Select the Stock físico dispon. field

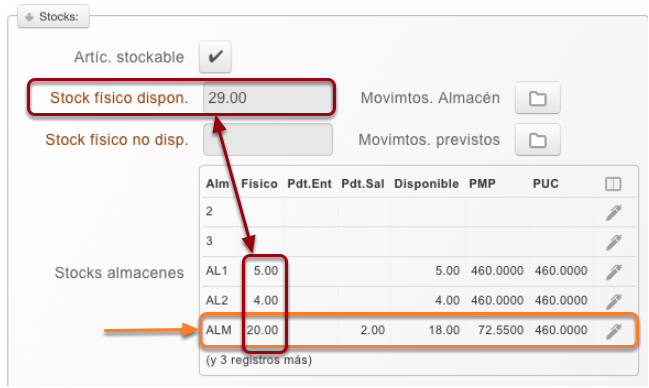click(268, 98)
